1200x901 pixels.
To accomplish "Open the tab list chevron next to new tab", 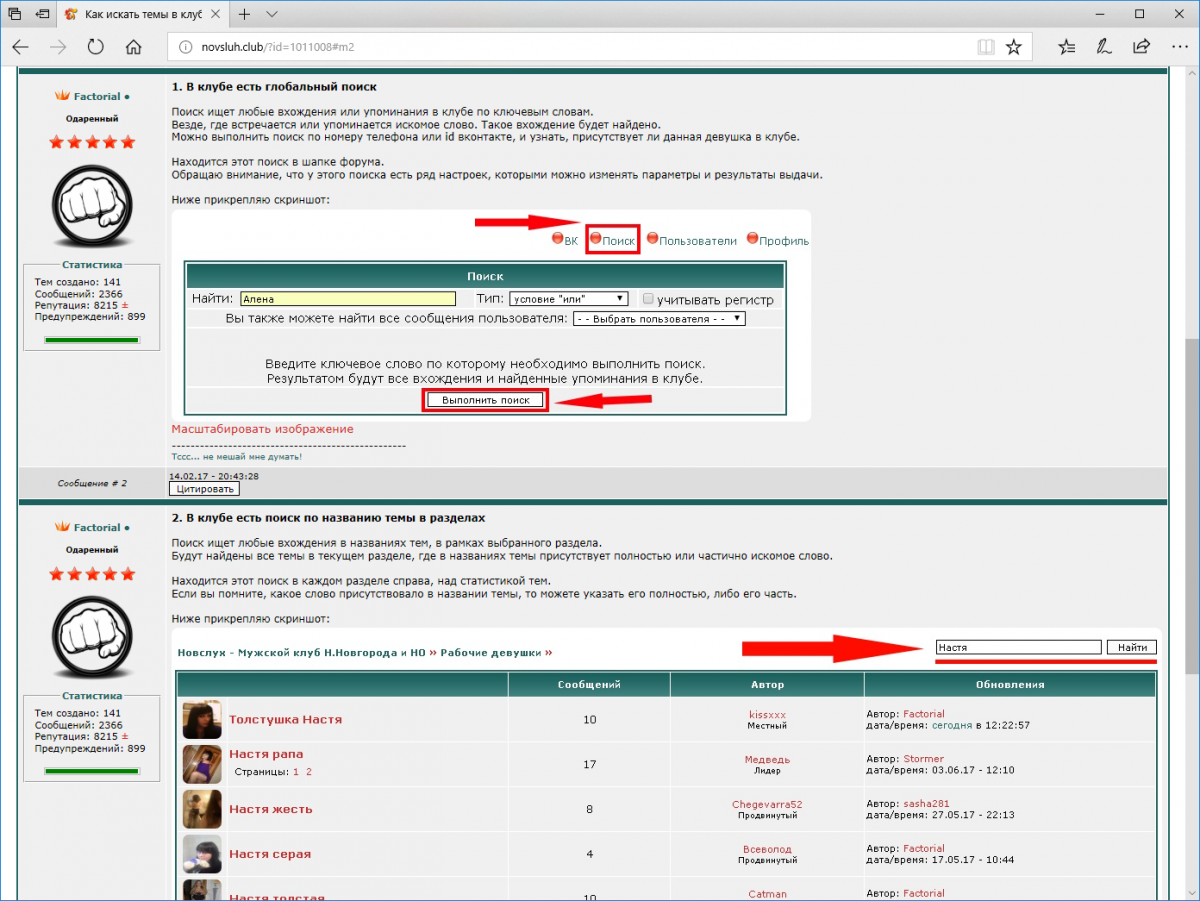I will [x=272, y=15].
